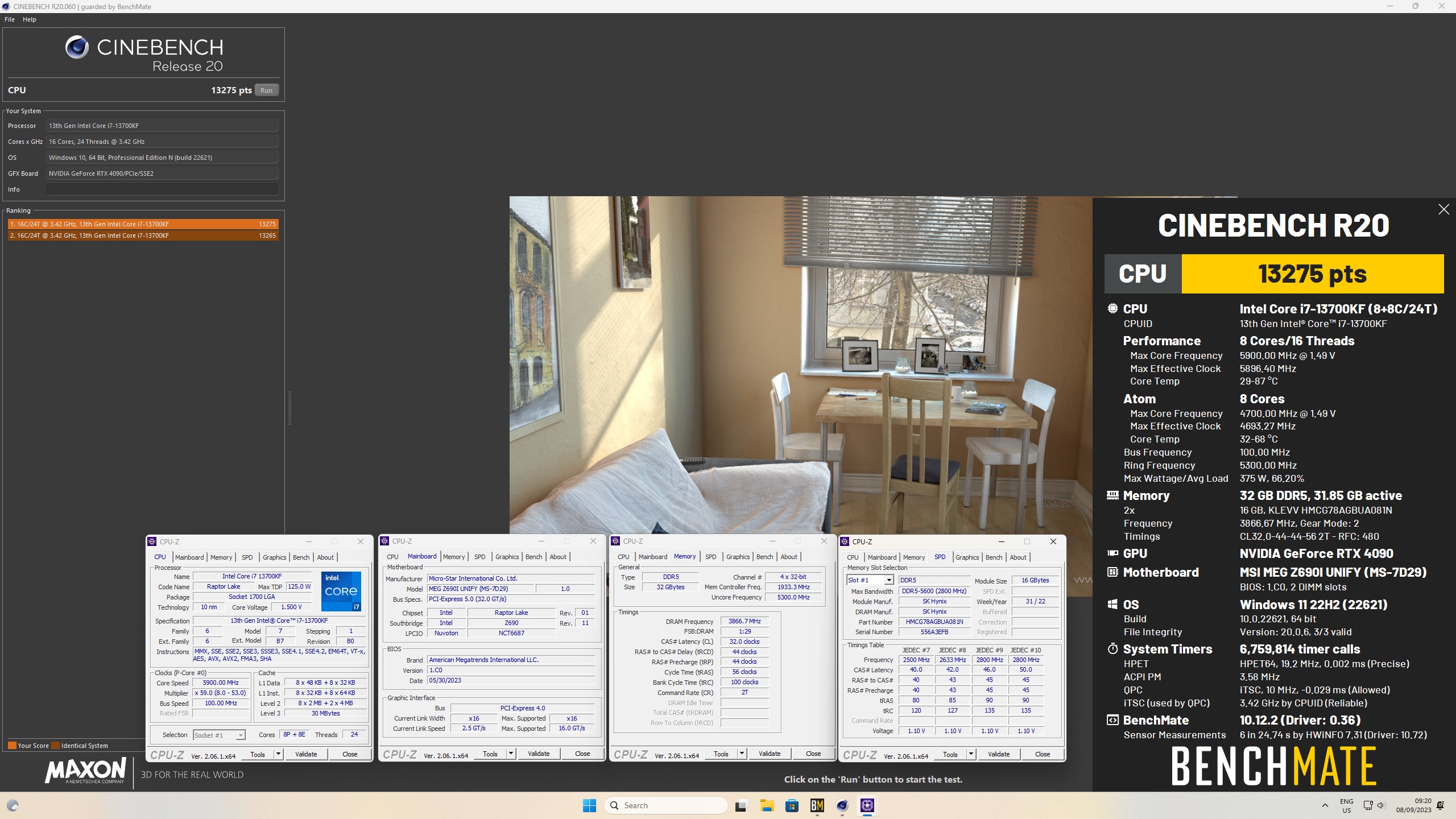
Task: Click the Processor field '13th Gen Intel Core i7-13700KF'
Action: [x=162, y=126]
